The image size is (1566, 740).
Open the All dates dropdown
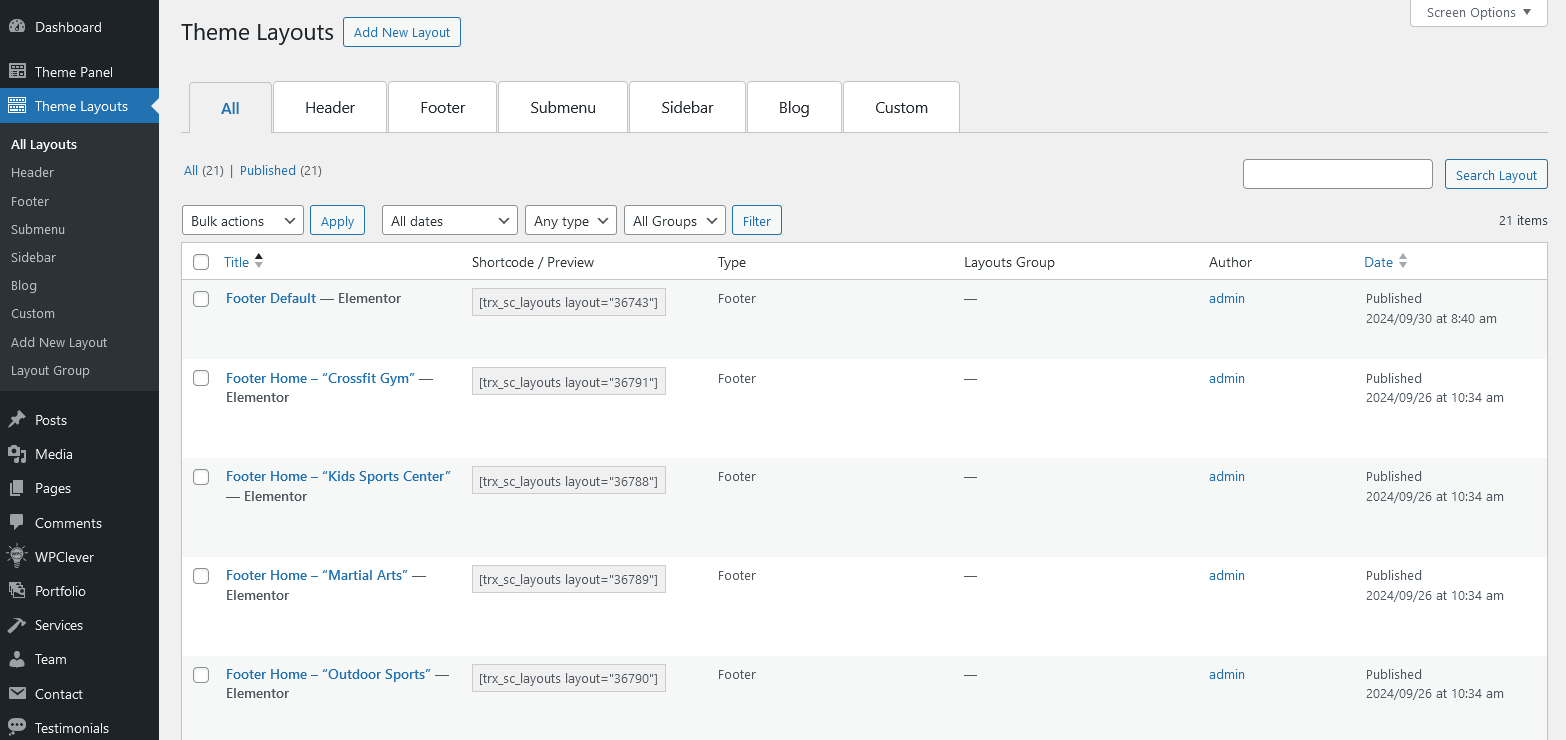[x=450, y=221]
